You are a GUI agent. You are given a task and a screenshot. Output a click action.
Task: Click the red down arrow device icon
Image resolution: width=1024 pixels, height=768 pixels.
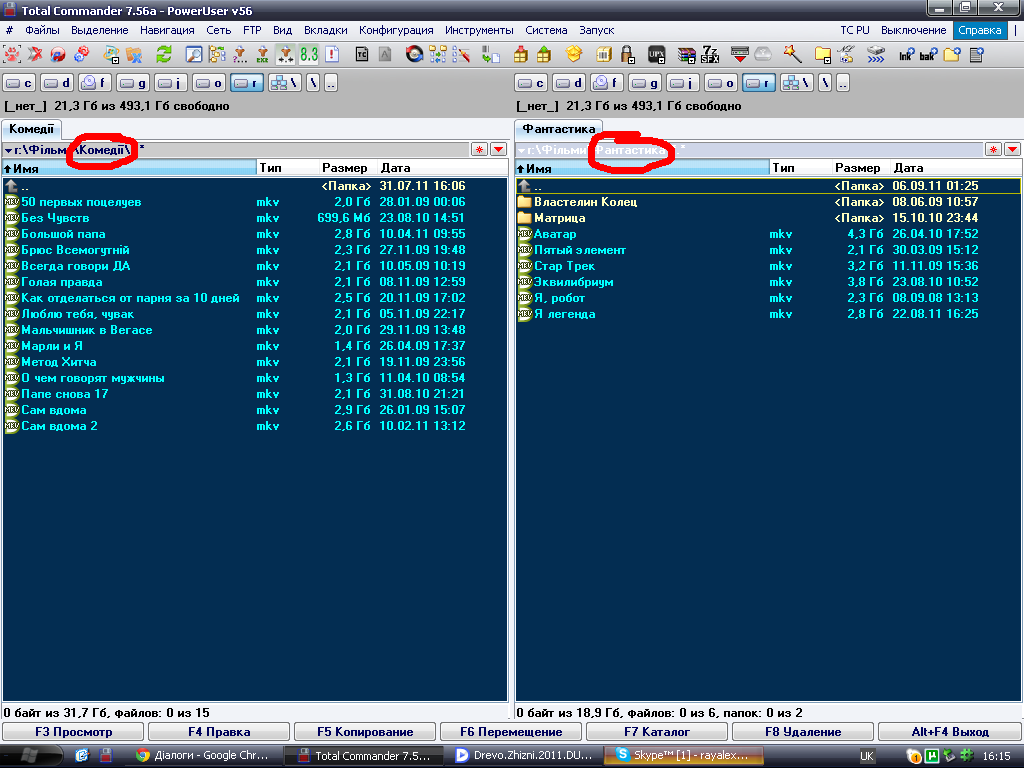pyautogui.click(x=740, y=54)
